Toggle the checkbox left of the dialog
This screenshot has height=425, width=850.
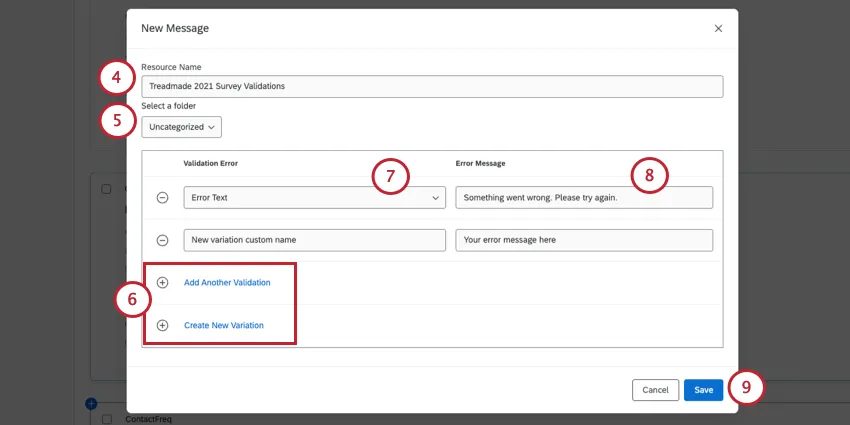(107, 188)
